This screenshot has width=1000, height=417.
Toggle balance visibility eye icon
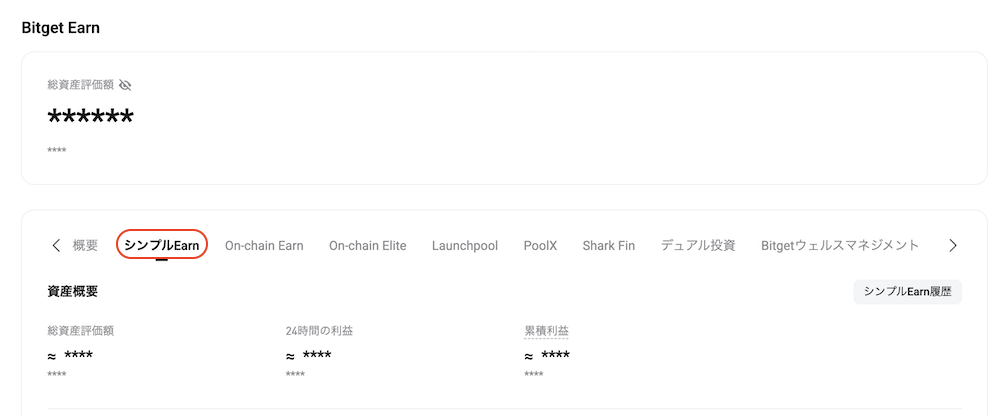tap(125, 86)
